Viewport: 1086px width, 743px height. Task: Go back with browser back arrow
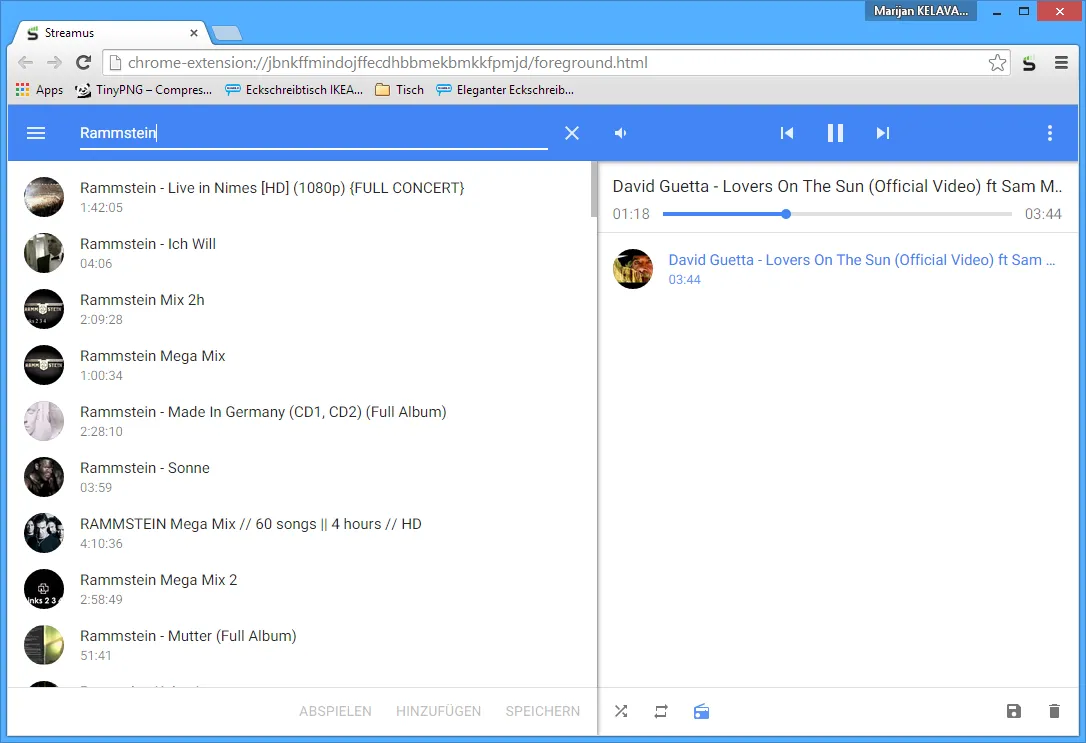pyautogui.click(x=25, y=62)
